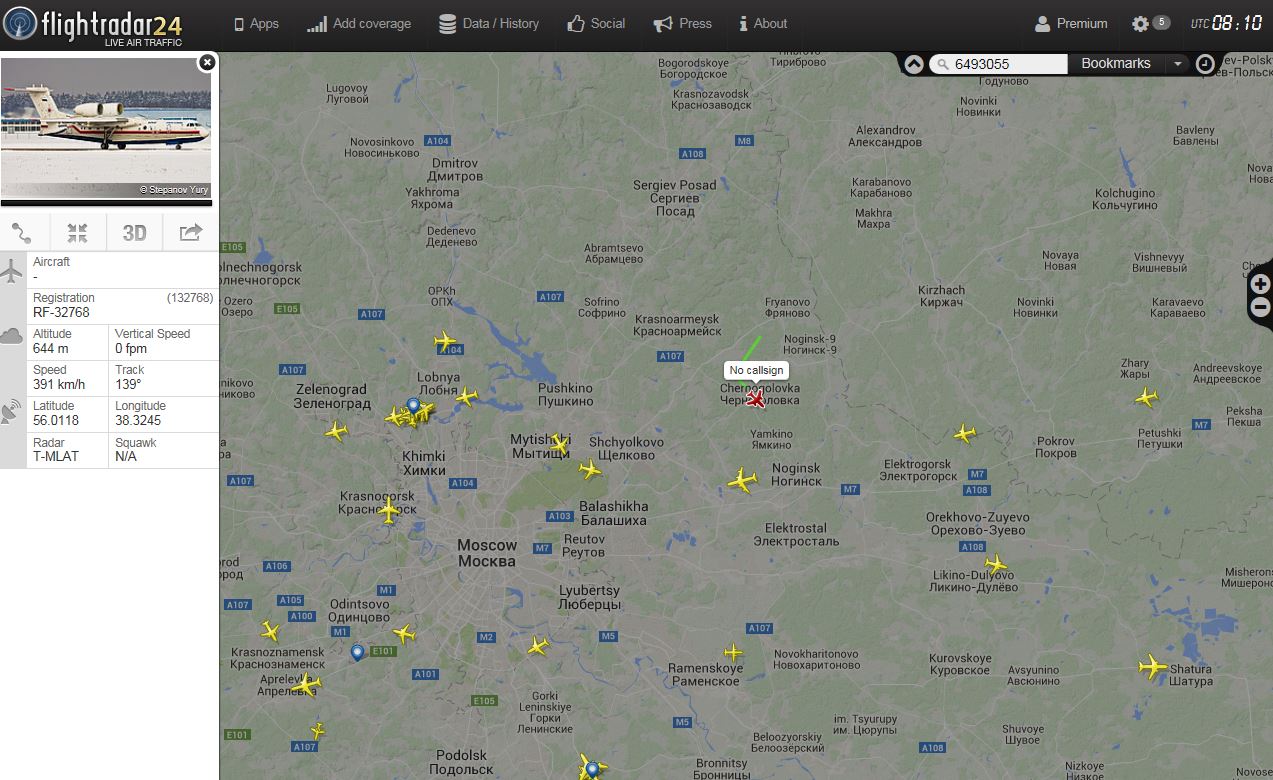Open the Add coverage menu
Viewport: 1273px width, 780px height.
[359, 23]
